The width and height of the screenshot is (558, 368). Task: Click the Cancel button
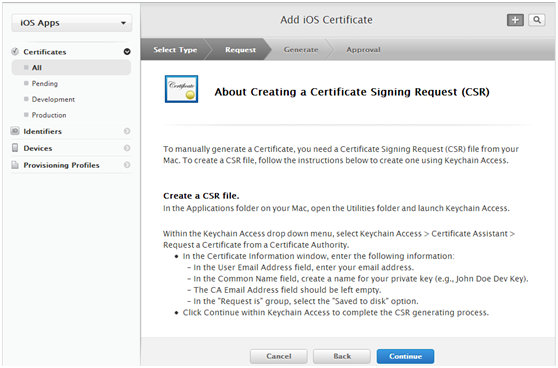pyautogui.click(x=279, y=356)
